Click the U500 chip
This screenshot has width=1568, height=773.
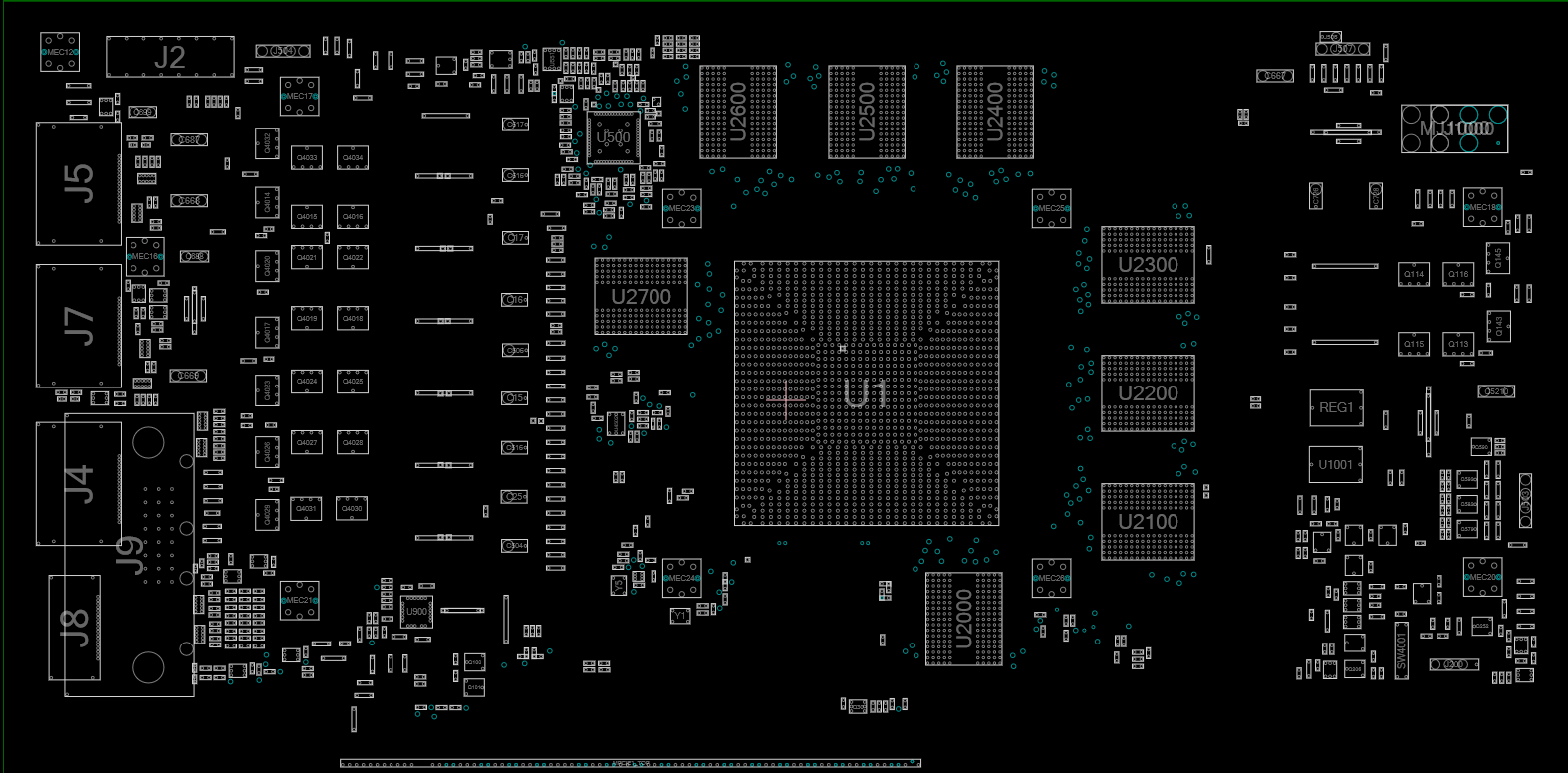coord(613,137)
